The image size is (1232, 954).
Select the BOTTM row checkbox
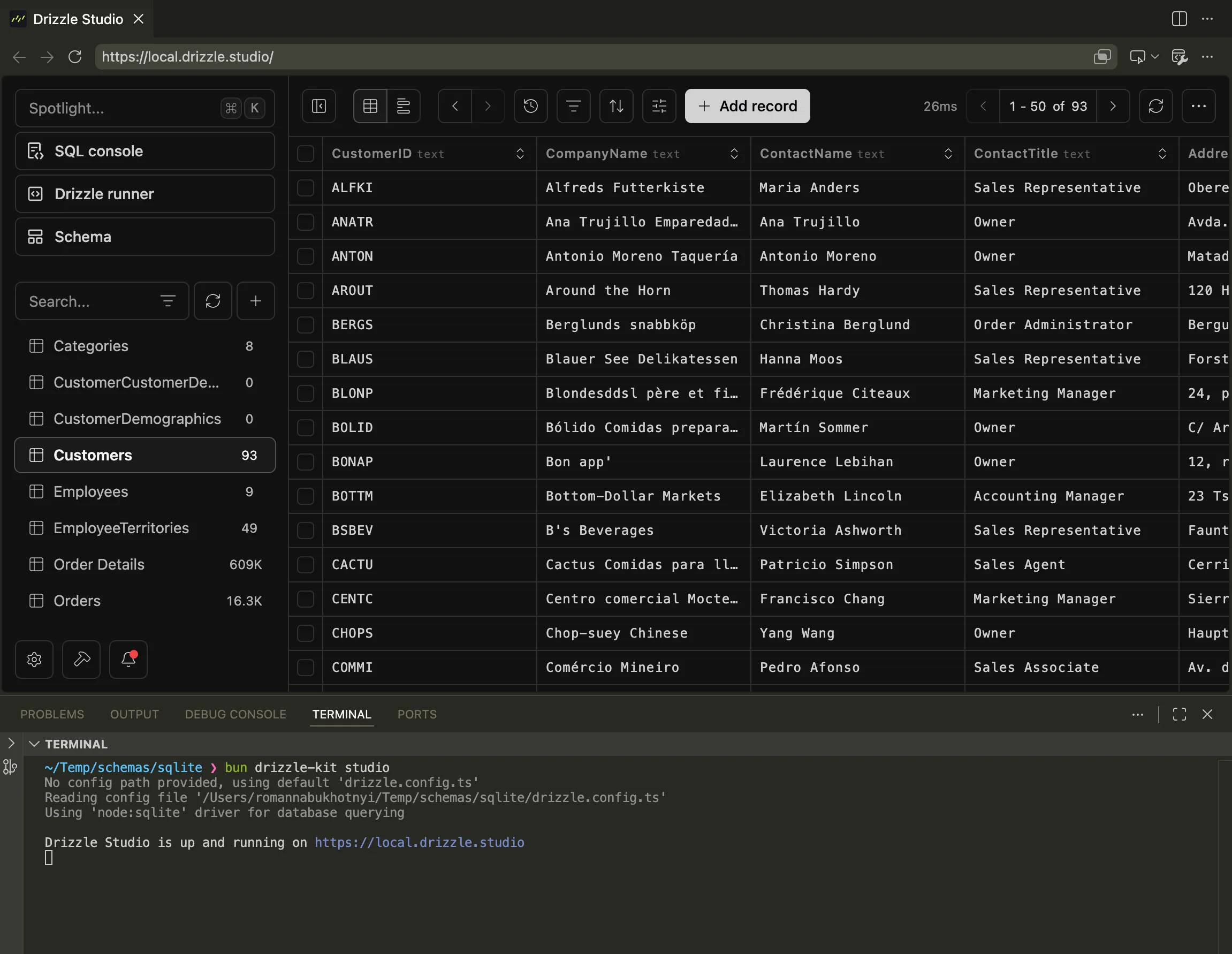point(305,496)
